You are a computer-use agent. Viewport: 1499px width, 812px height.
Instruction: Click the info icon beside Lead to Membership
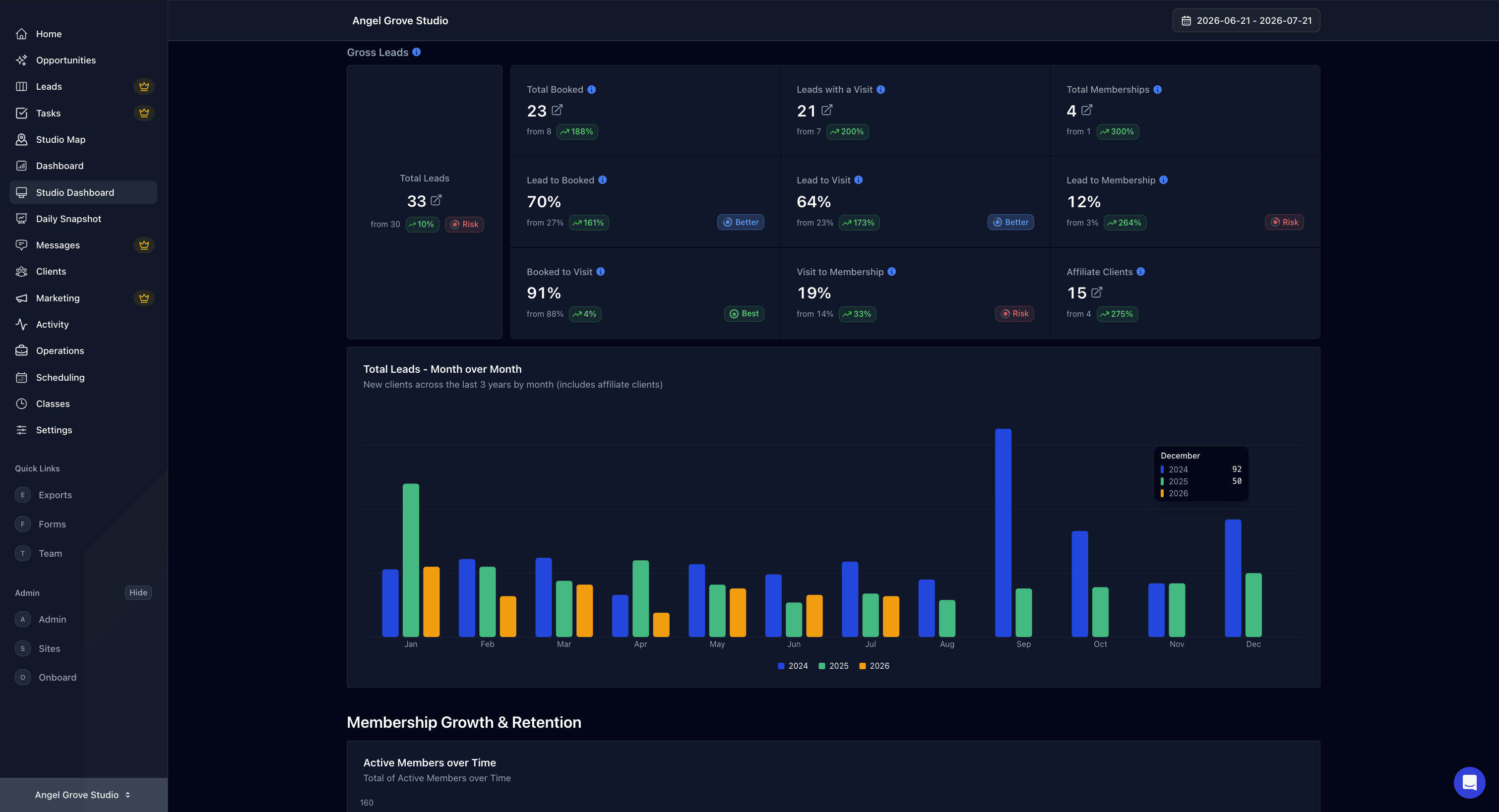tap(1163, 180)
